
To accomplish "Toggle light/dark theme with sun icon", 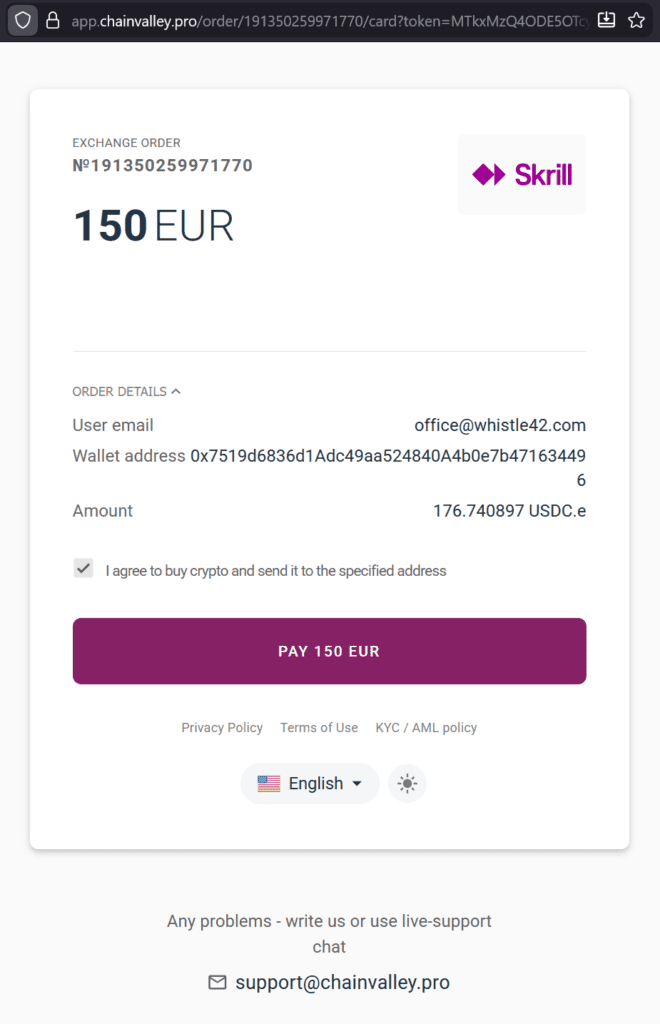I will point(407,784).
